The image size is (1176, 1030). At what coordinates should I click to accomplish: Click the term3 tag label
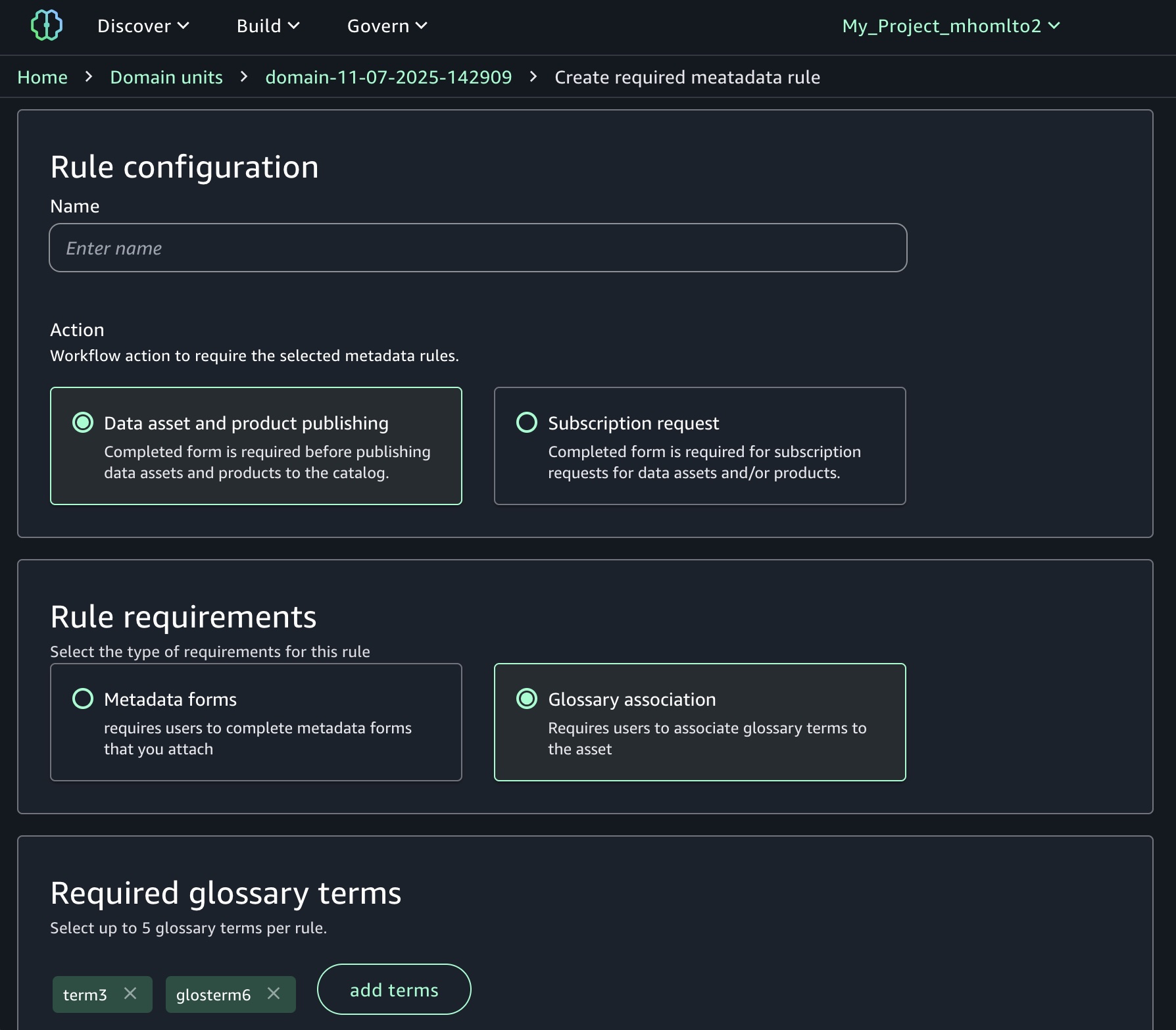85,994
